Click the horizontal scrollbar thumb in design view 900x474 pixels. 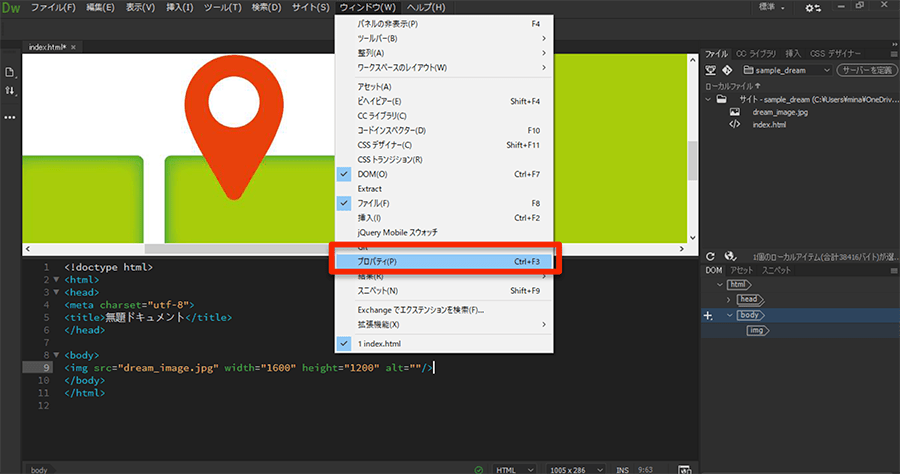[x=241, y=249]
